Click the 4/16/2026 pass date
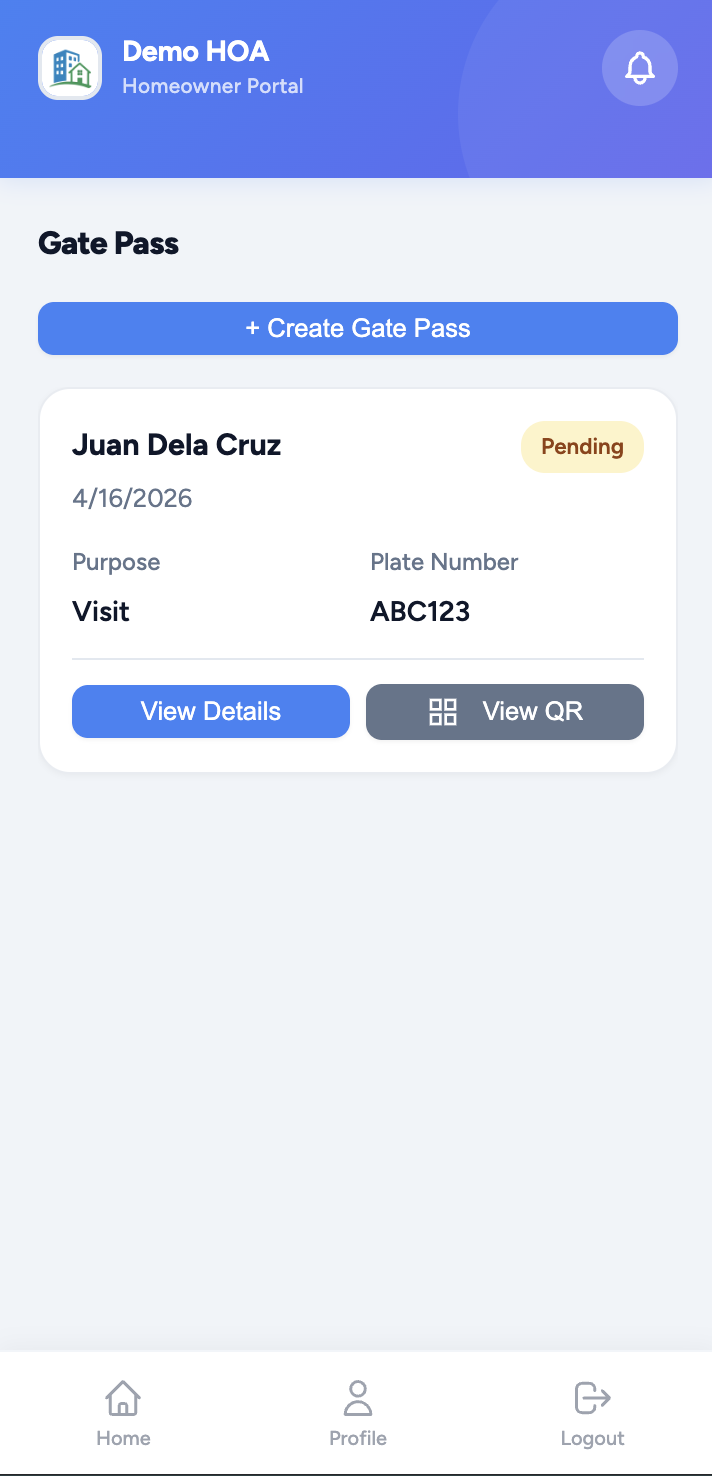 [x=132, y=498]
